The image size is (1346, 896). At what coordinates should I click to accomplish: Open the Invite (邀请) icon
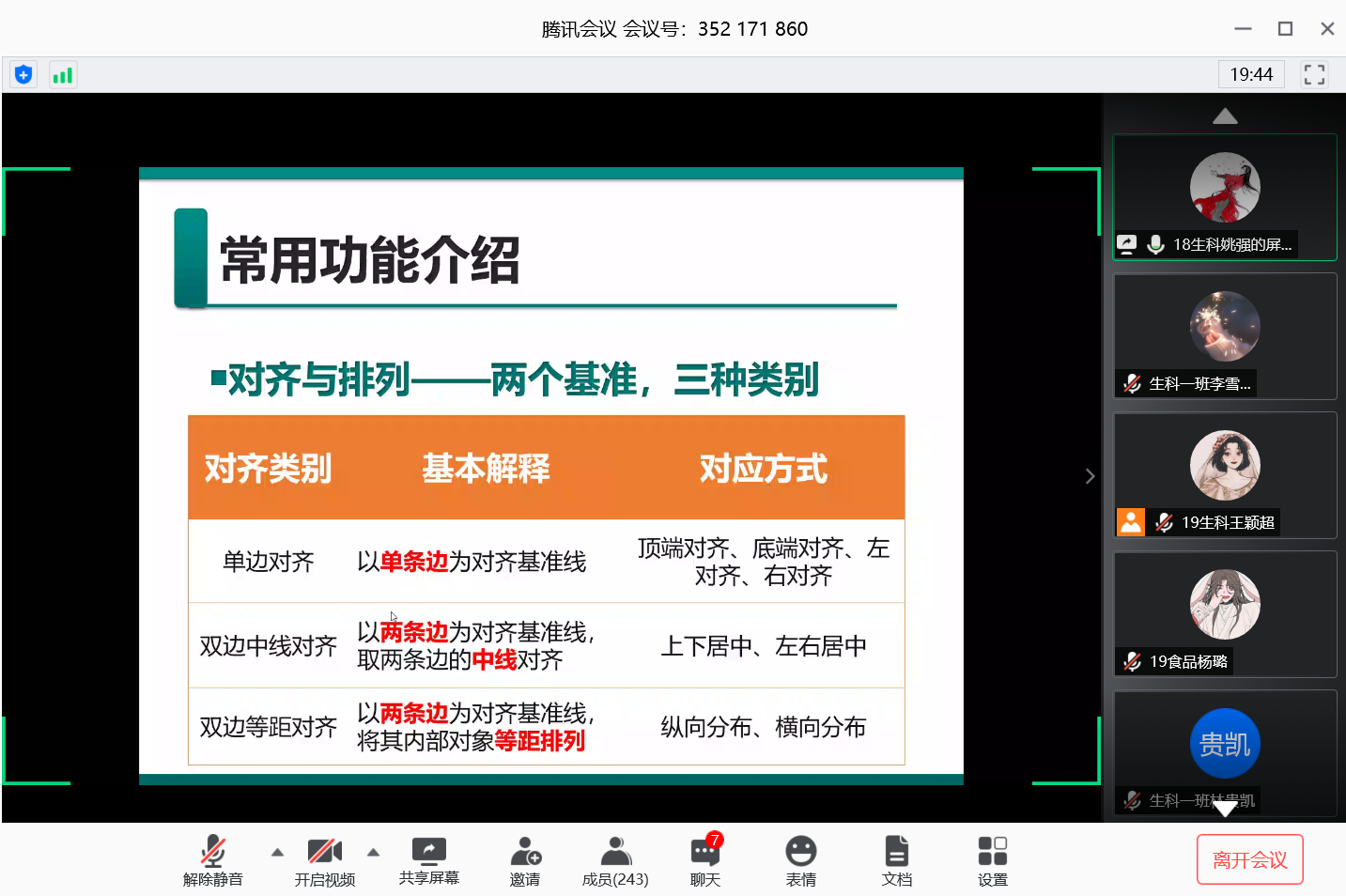(525, 860)
